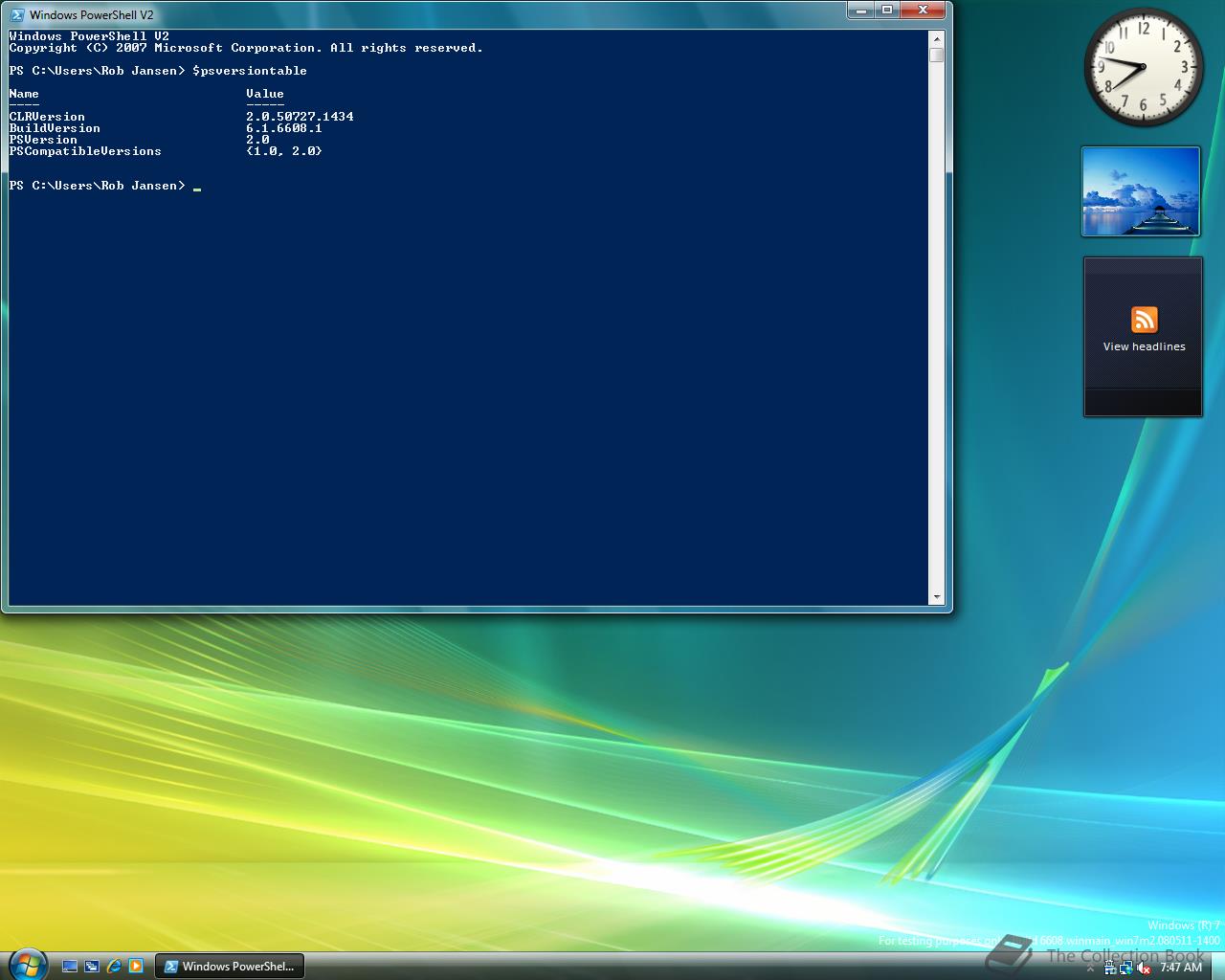1225x980 pixels.
Task: Open the slideshow gadget photo
Action: click(x=1141, y=190)
